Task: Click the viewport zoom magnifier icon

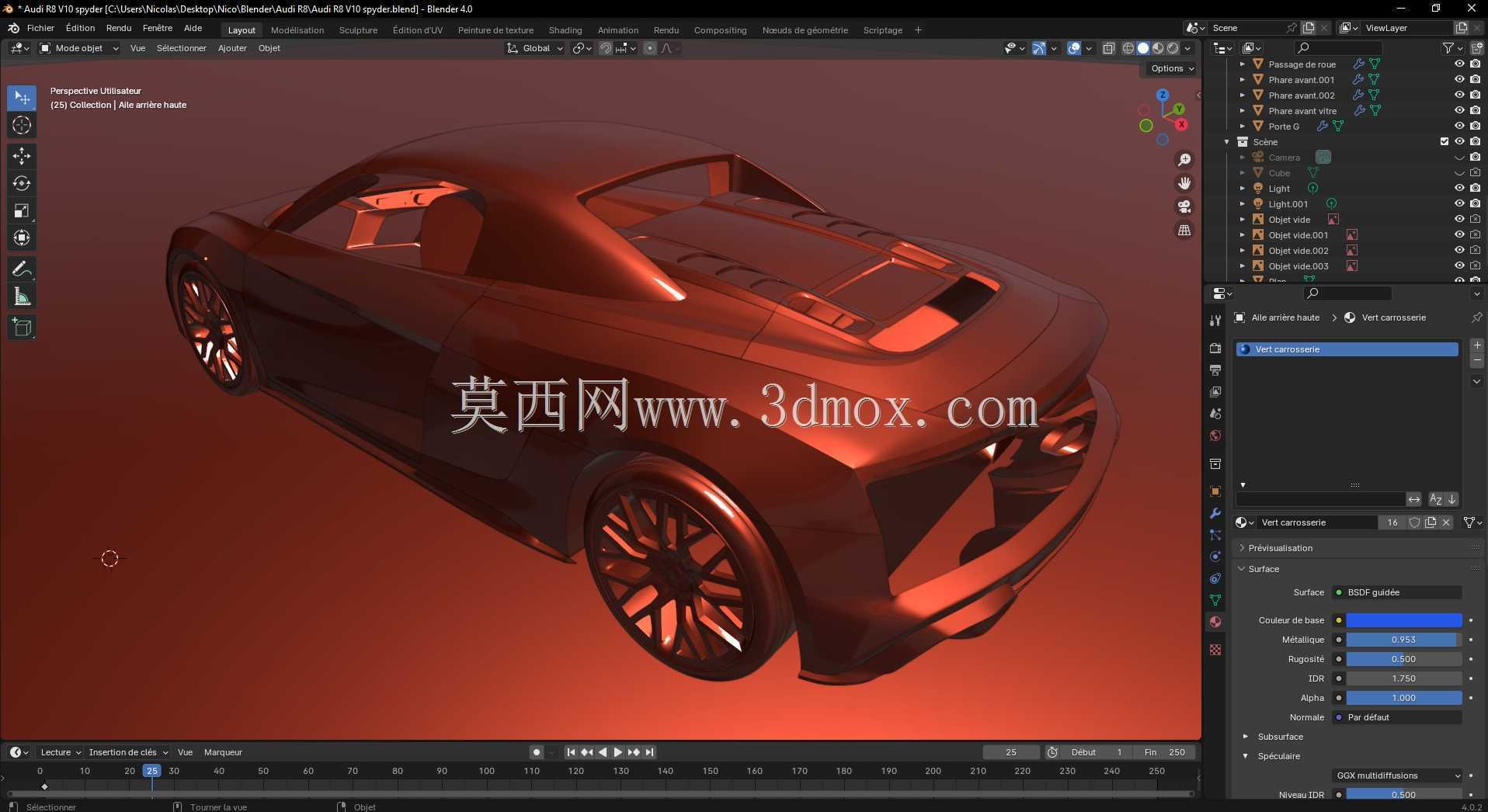Action: (x=1184, y=160)
